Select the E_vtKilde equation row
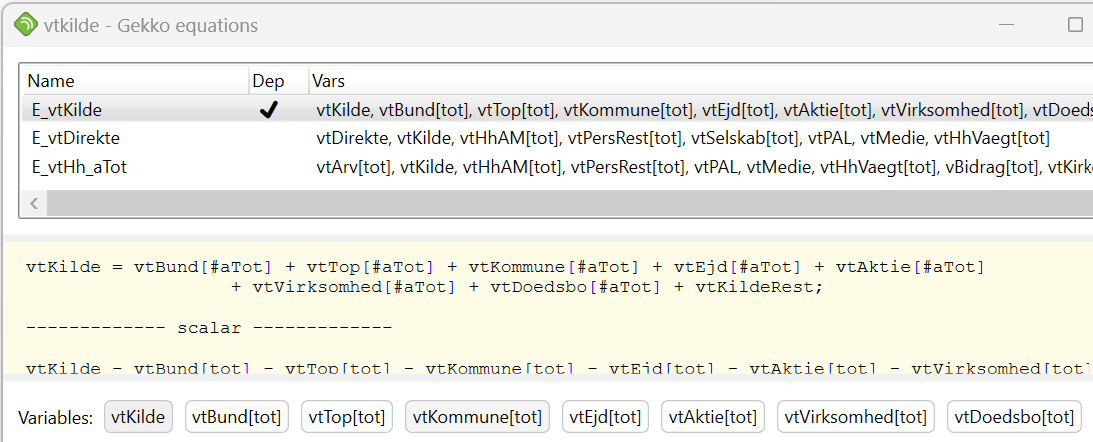The image size is (1093, 442). pyautogui.click(x=67, y=110)
